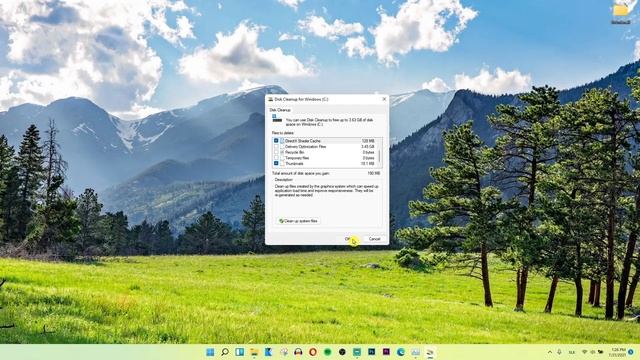The image size is (640, 360).
Task: Open the clock and date flyout
Action: (x=618, y=352)
